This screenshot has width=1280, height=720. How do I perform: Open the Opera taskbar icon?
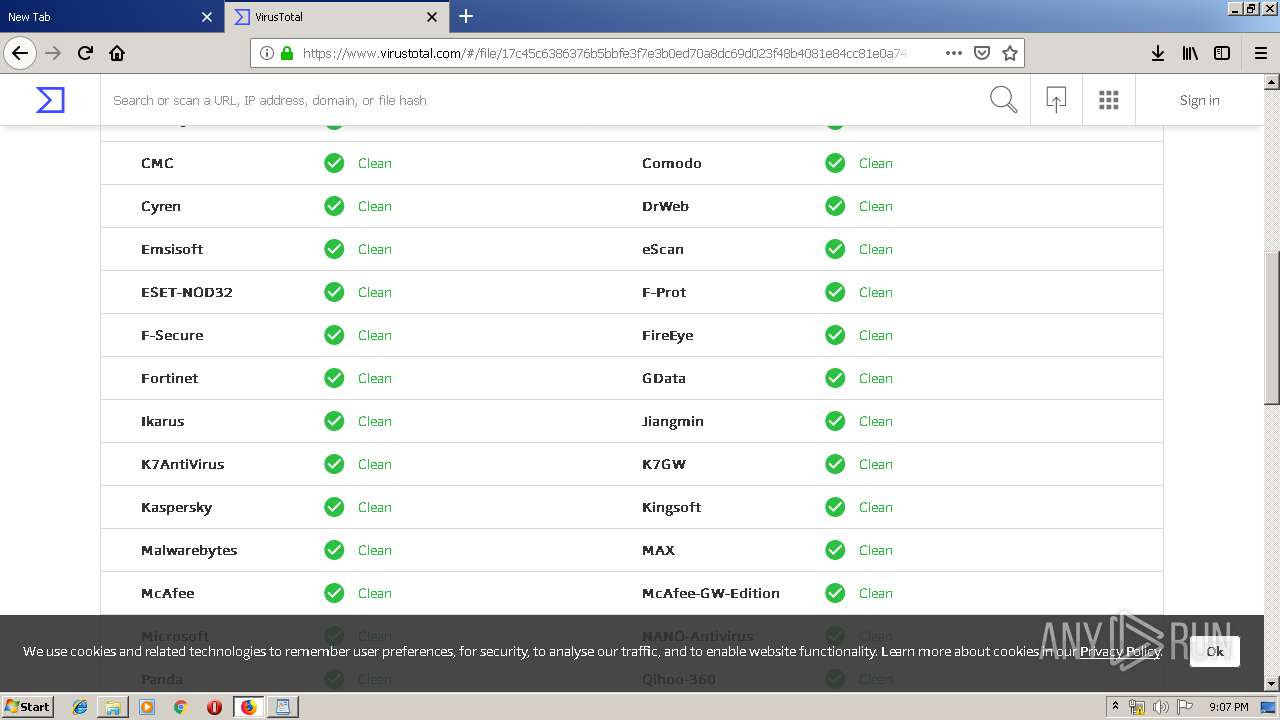click(214, 707)
